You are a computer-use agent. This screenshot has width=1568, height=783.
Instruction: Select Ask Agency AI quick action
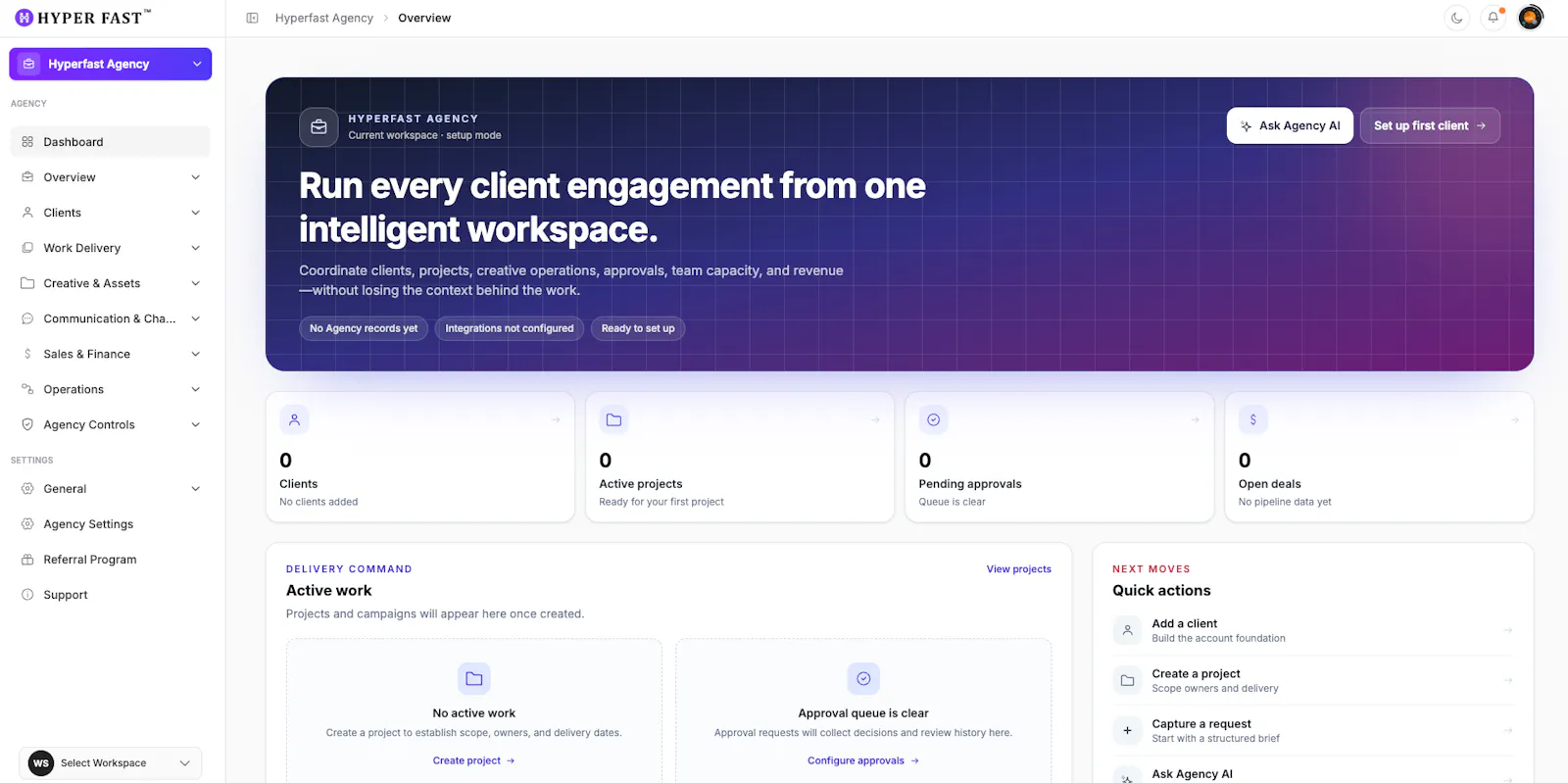(x=1312, y=774)
